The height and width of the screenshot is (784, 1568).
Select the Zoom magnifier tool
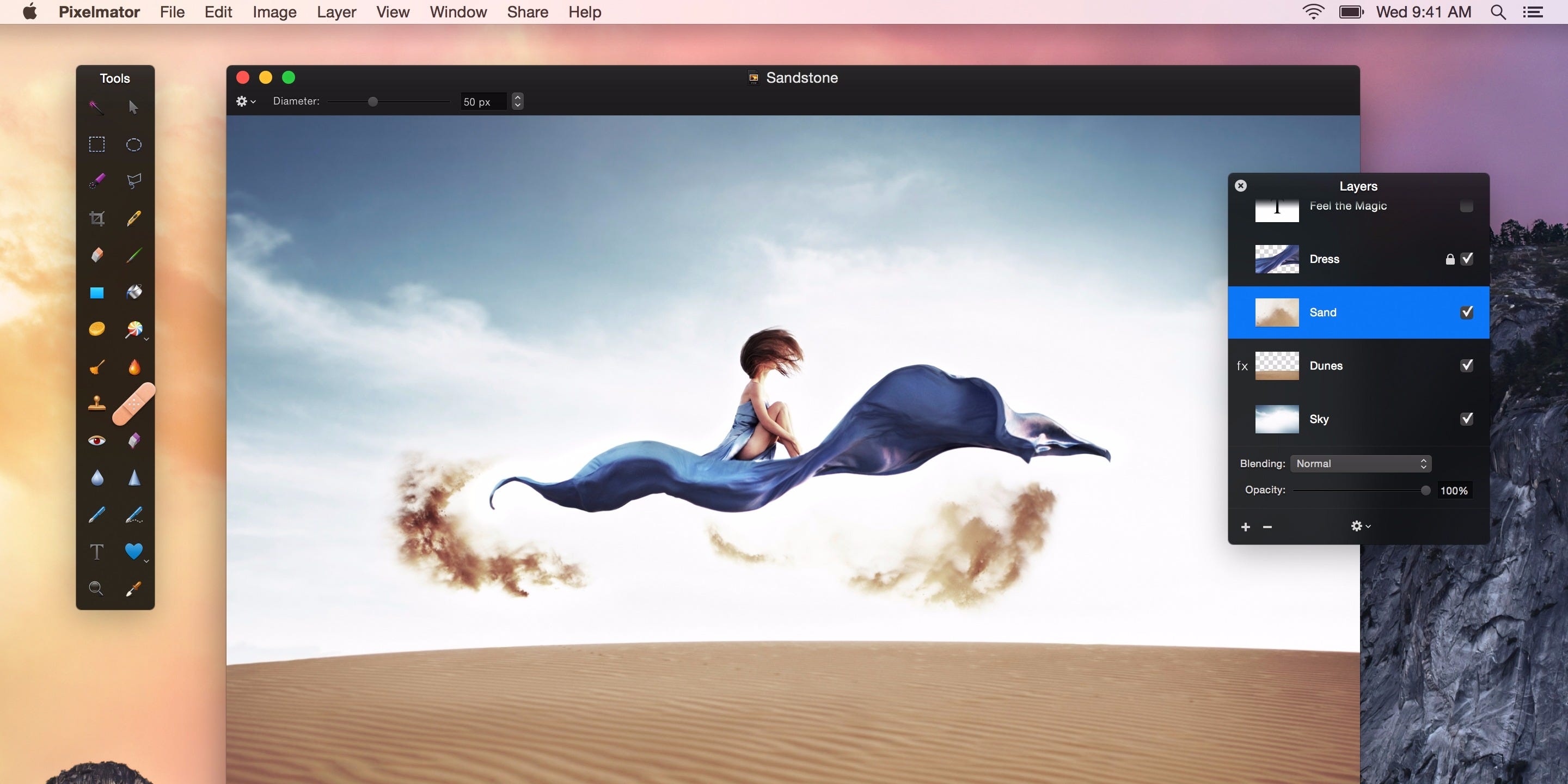(96, 588)
